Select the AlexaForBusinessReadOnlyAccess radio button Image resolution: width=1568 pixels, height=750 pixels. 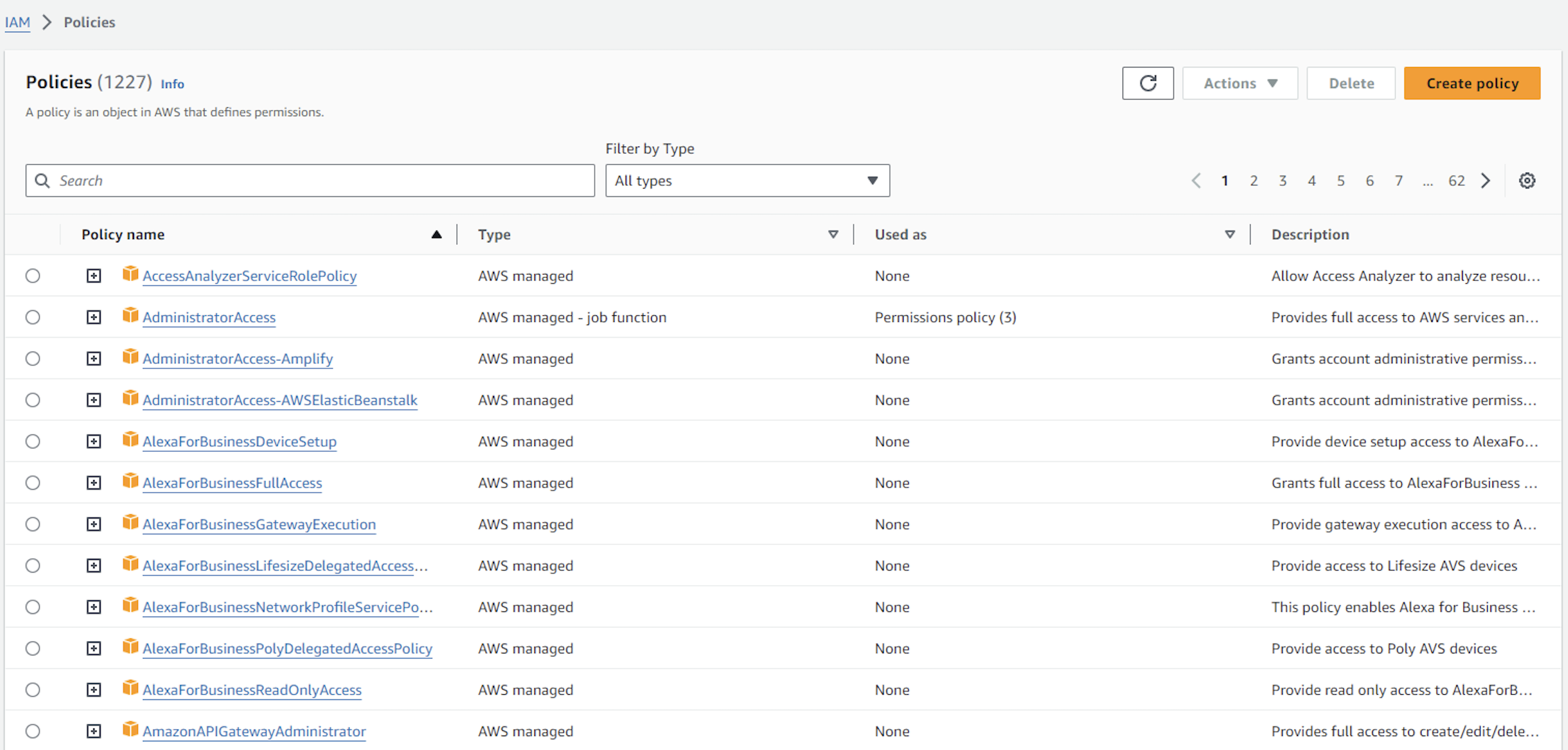point(33,690)
